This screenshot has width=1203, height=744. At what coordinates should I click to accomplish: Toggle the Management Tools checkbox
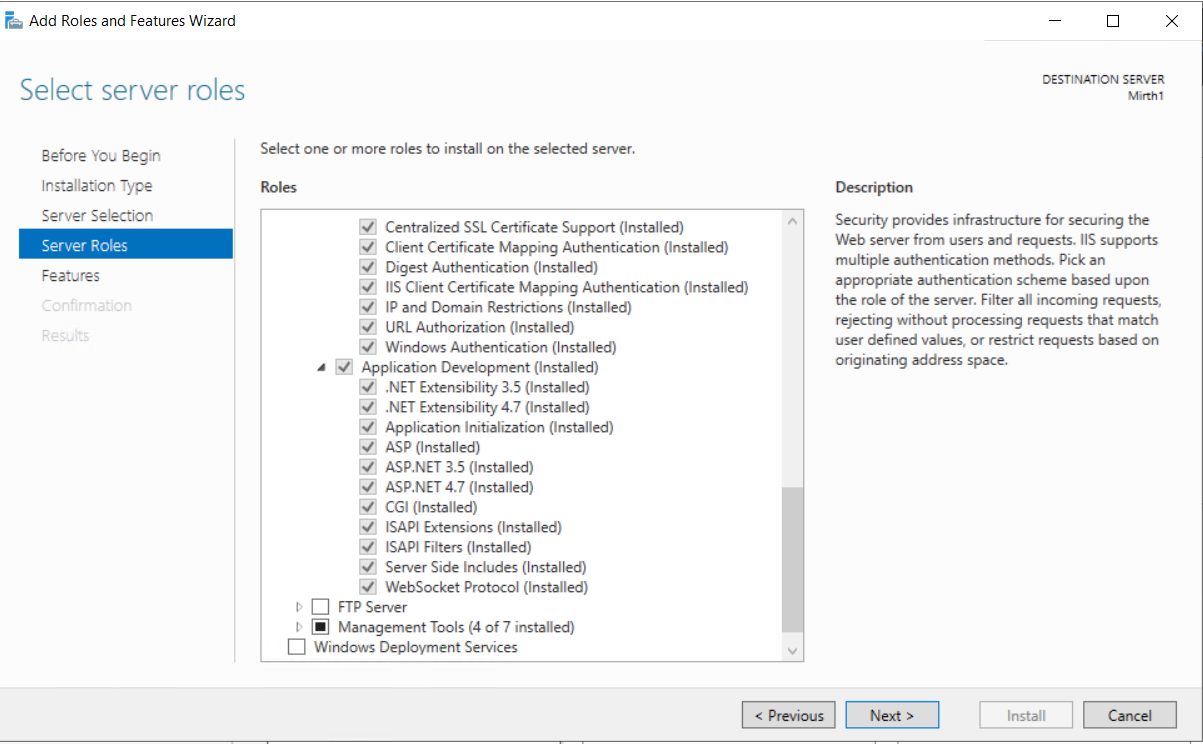point(320,627)
